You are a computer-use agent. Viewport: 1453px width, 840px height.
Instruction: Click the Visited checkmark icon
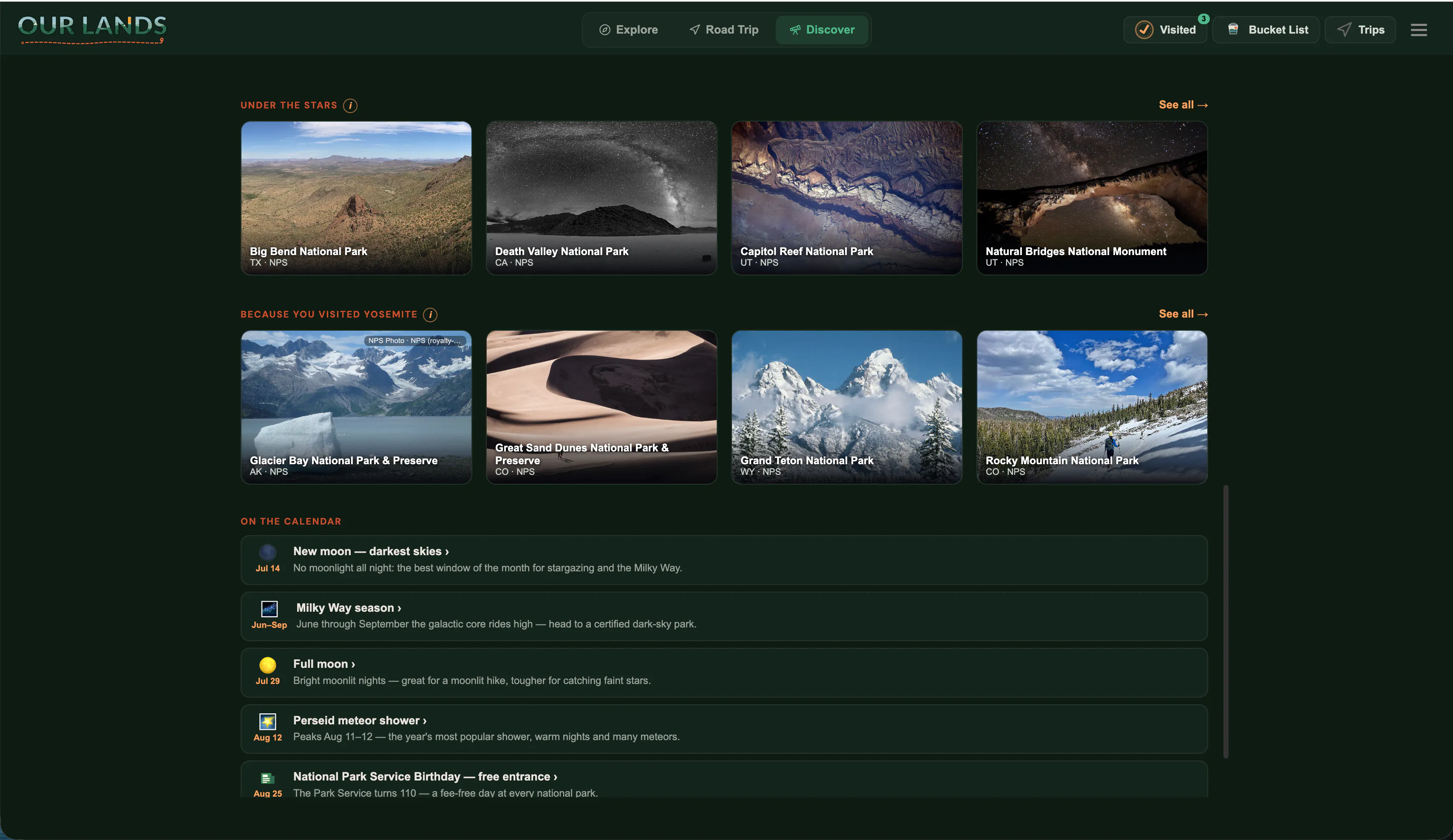(x=1144, y=29)
